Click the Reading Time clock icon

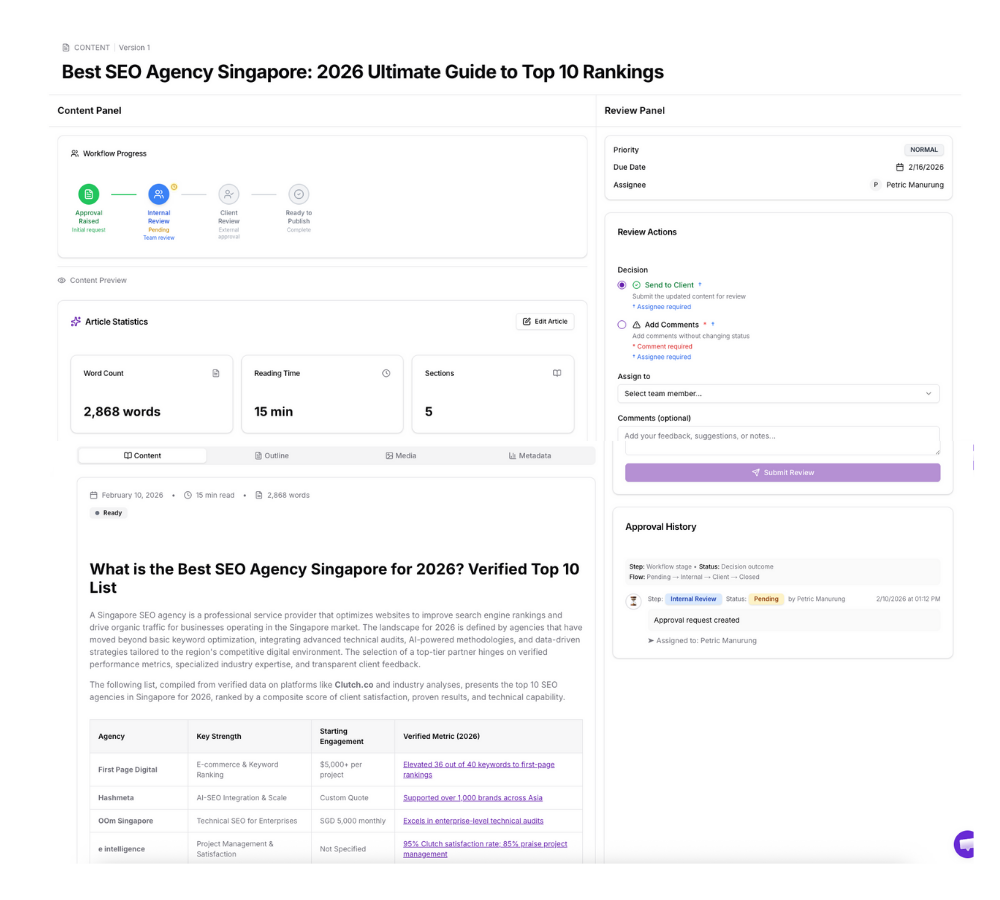386,373
